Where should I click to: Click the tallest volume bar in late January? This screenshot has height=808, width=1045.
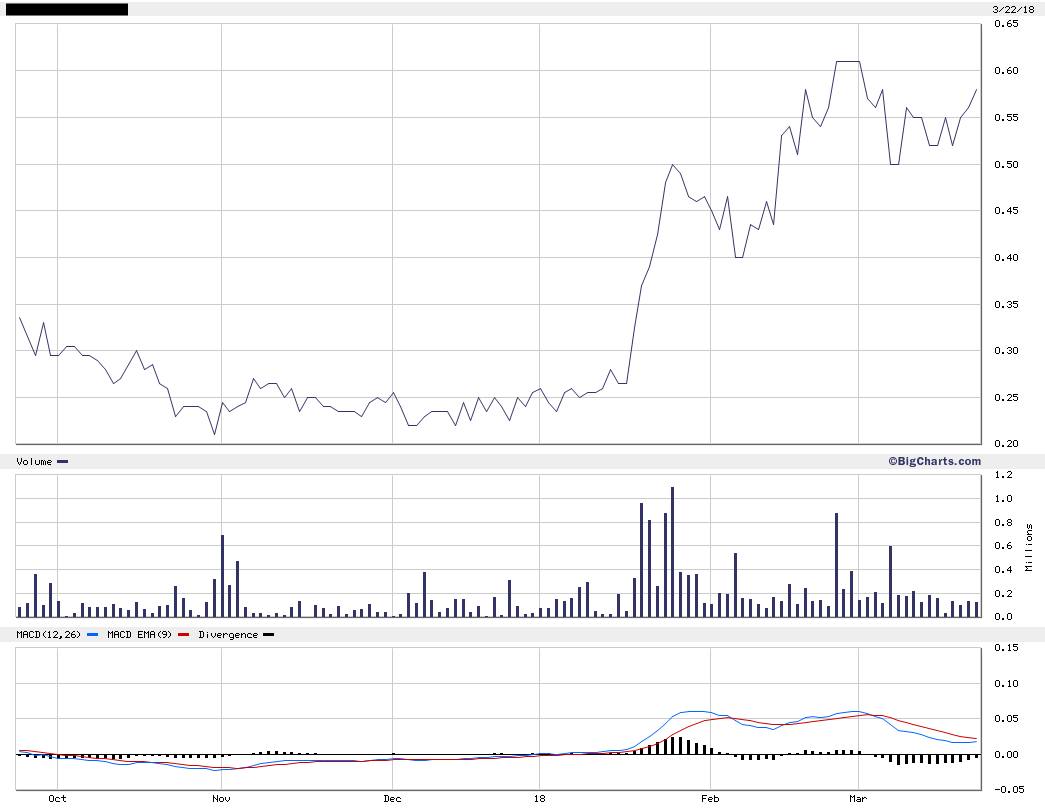[x=672, y=552]
